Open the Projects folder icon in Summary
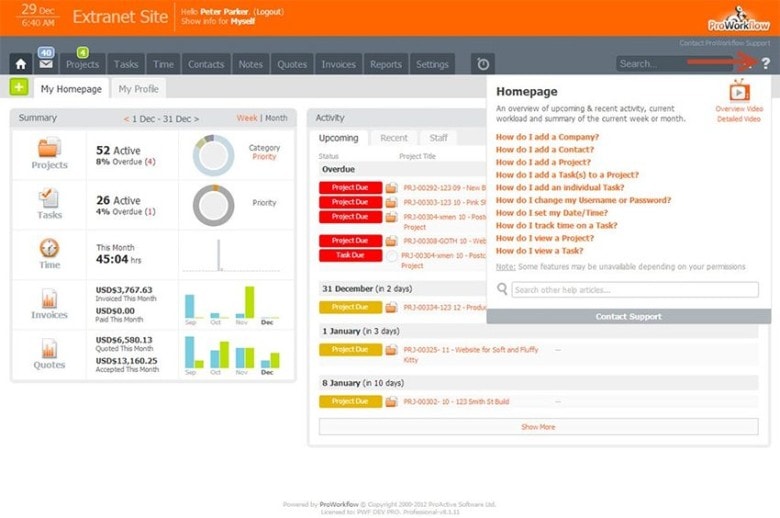 pos(49,149)
